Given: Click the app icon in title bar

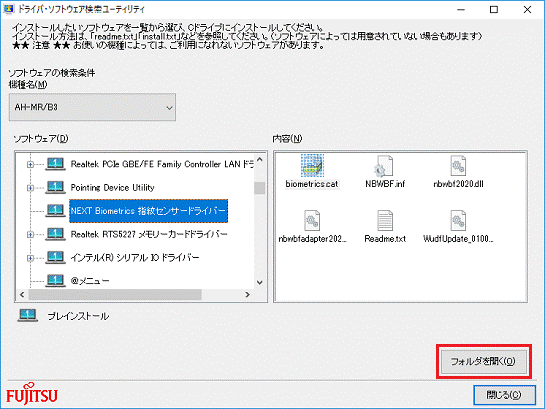Looking at the screenshot, I should point(8,9).
